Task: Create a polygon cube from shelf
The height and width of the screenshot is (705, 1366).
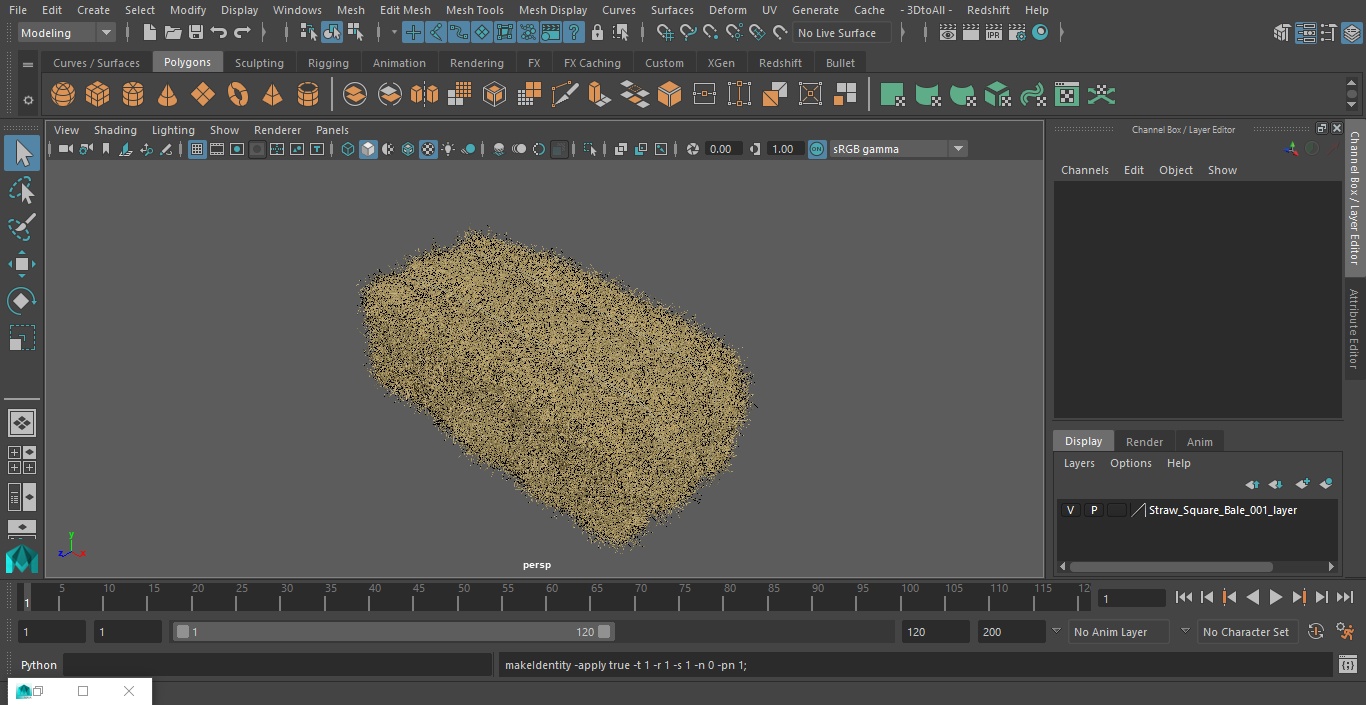Action: point(98,95)
